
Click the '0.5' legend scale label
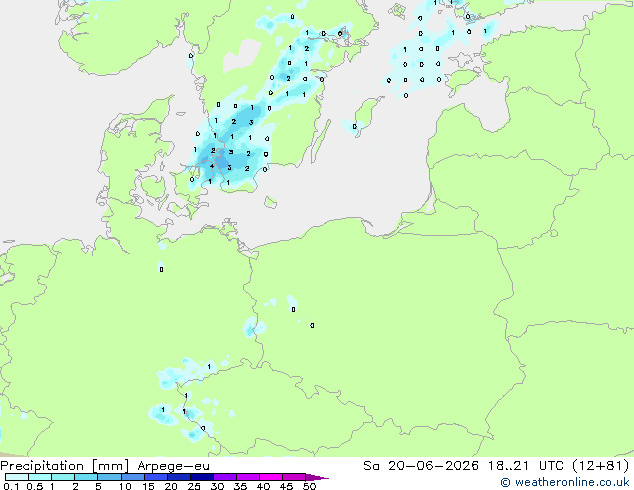34,486
